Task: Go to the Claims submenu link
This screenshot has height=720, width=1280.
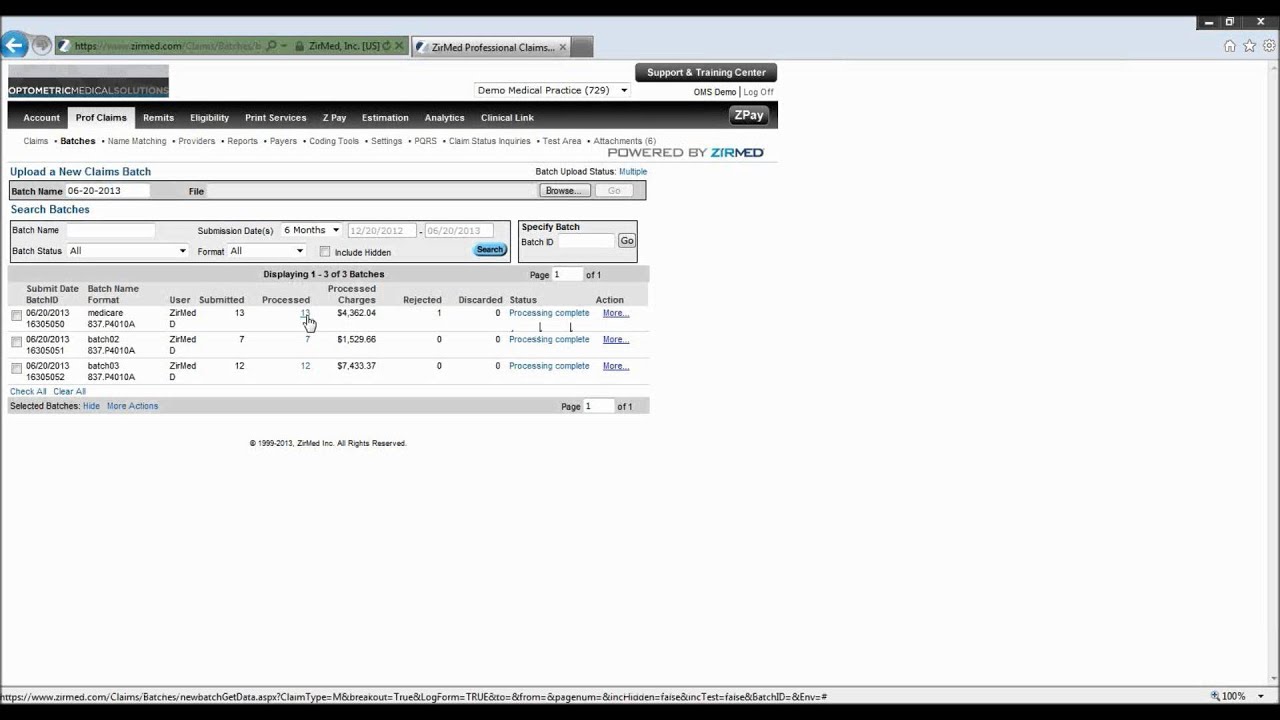Action: tap(36, 141)
